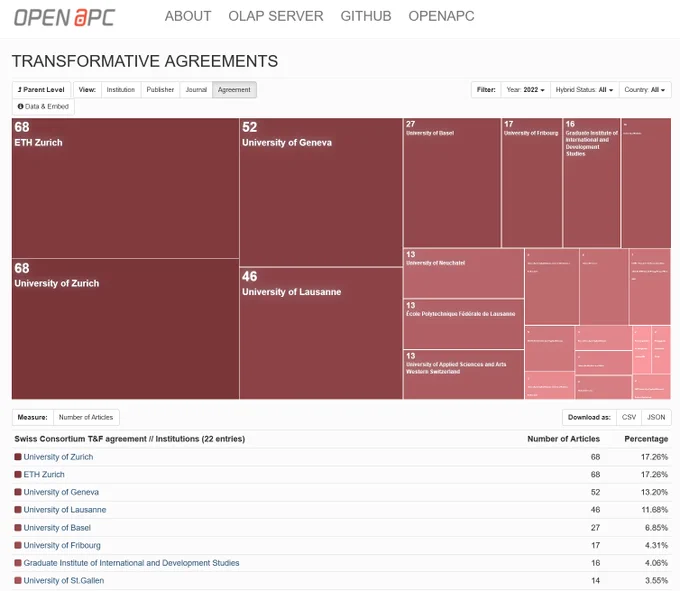Viewport: 680px width, 591px height.
Task: Download data as CSV
Action: point(629,417)
